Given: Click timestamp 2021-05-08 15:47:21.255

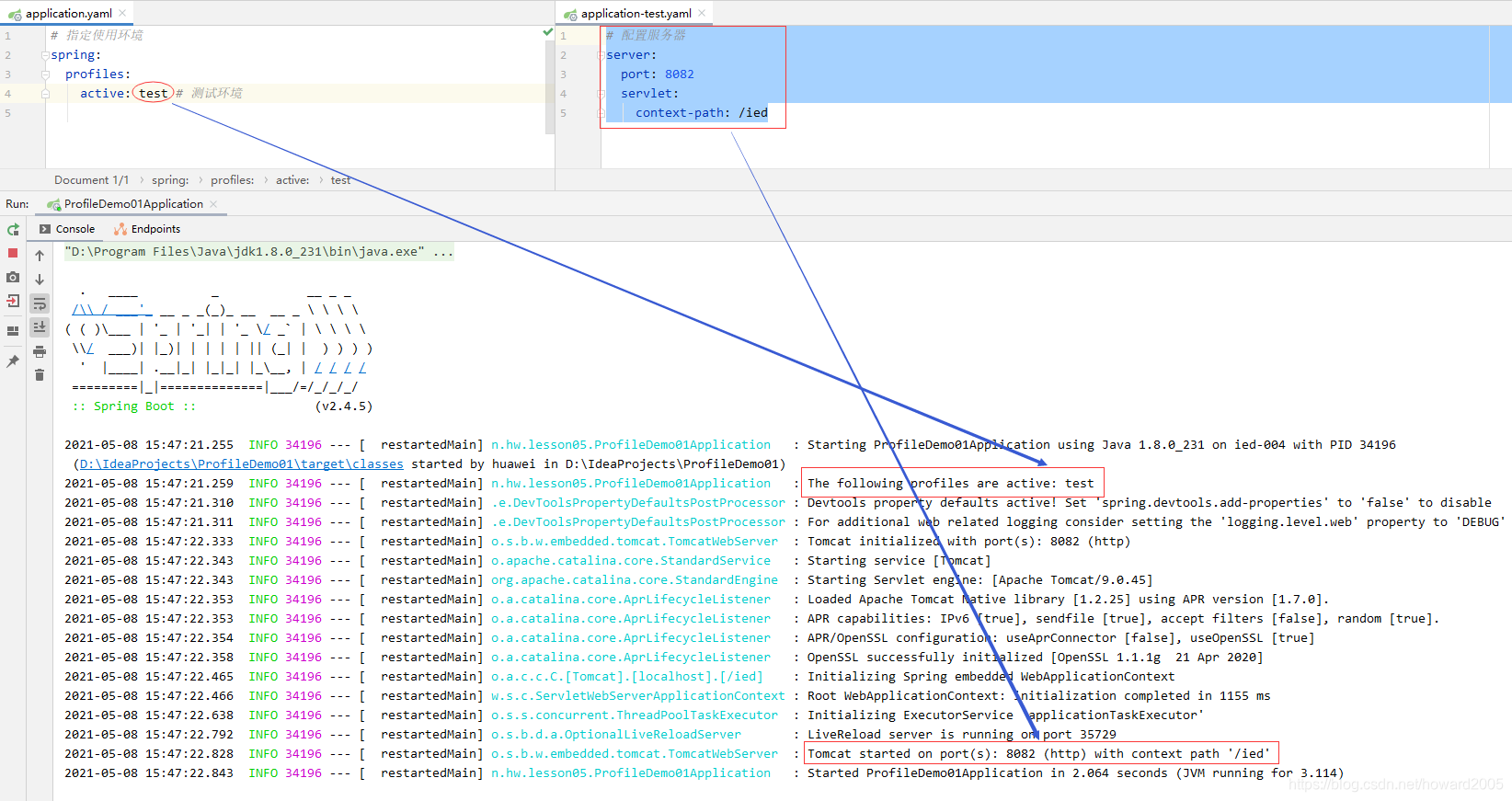Looking at the screenshot, I should pos(149,445).
